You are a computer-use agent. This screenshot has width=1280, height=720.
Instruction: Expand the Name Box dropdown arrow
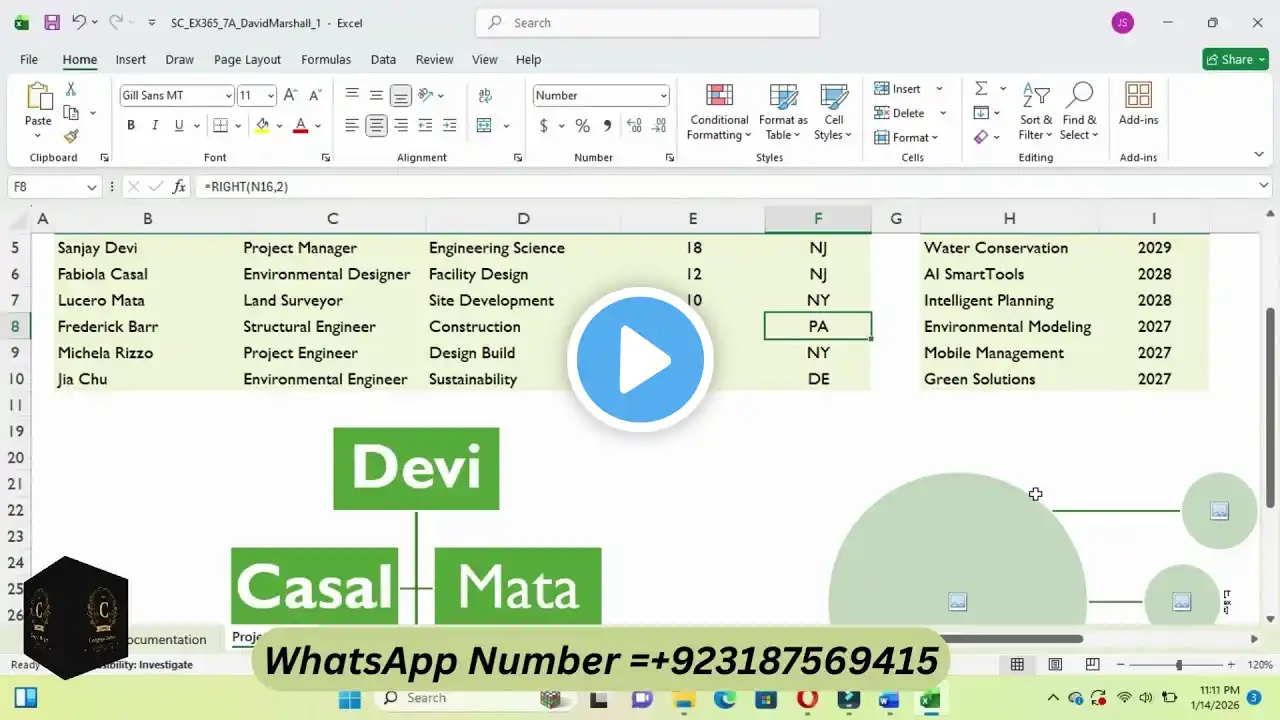[x=92, y=187]
